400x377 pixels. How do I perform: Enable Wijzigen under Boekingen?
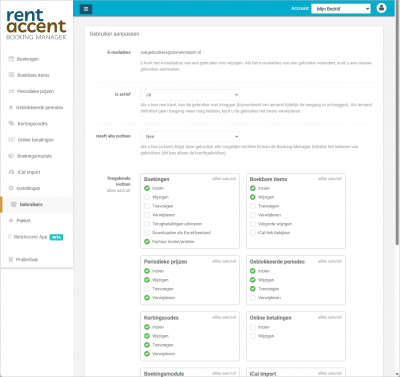tap(147, 197)
